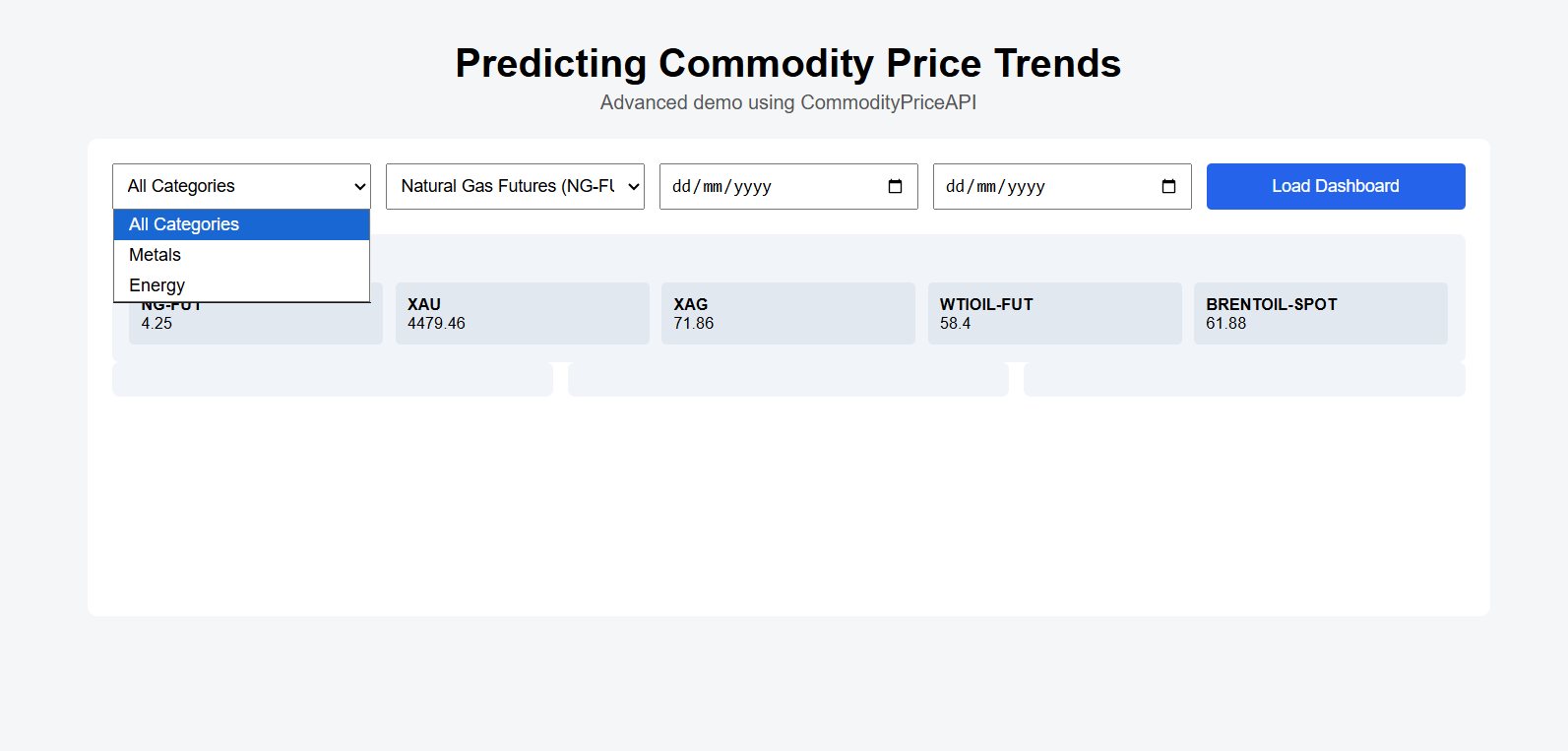Choose Metals from the category list
The image size is (1568, 751).
[156, 255]
